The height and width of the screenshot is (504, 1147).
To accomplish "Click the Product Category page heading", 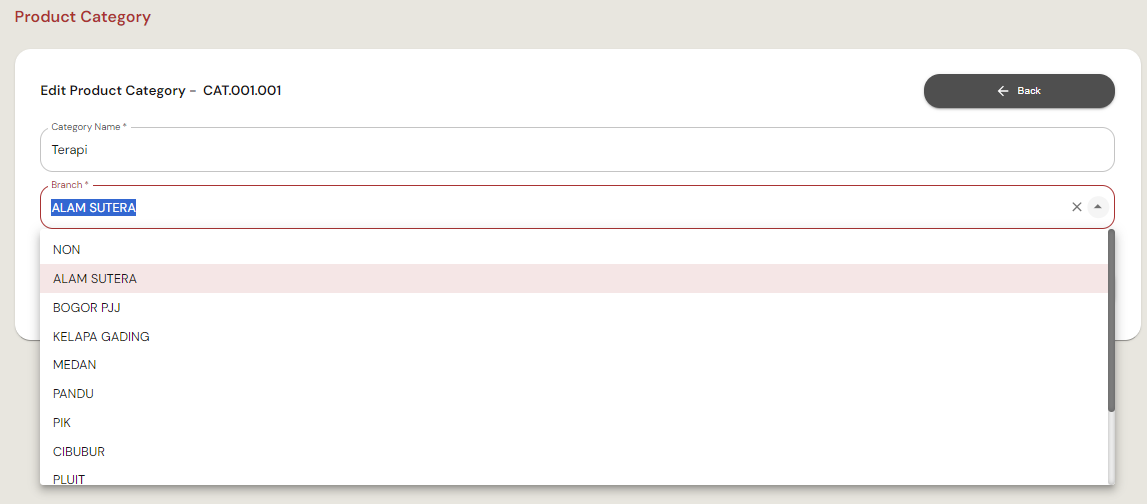I will (83, 17).
